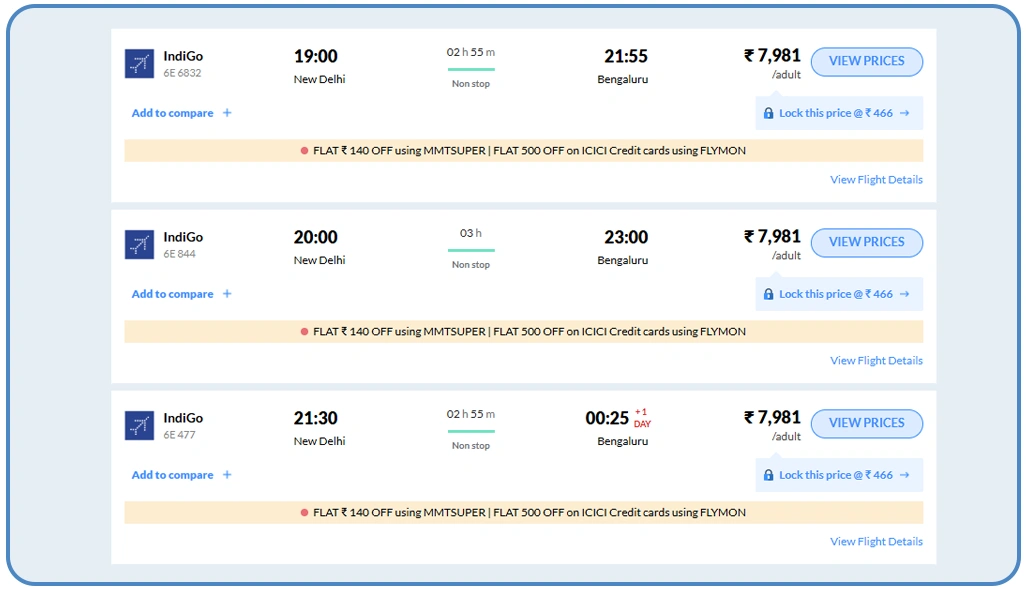Click IndiGo logo for flight 6E 477
The width and height of the screenshot is (1026, 589).
tap(139, 426)
